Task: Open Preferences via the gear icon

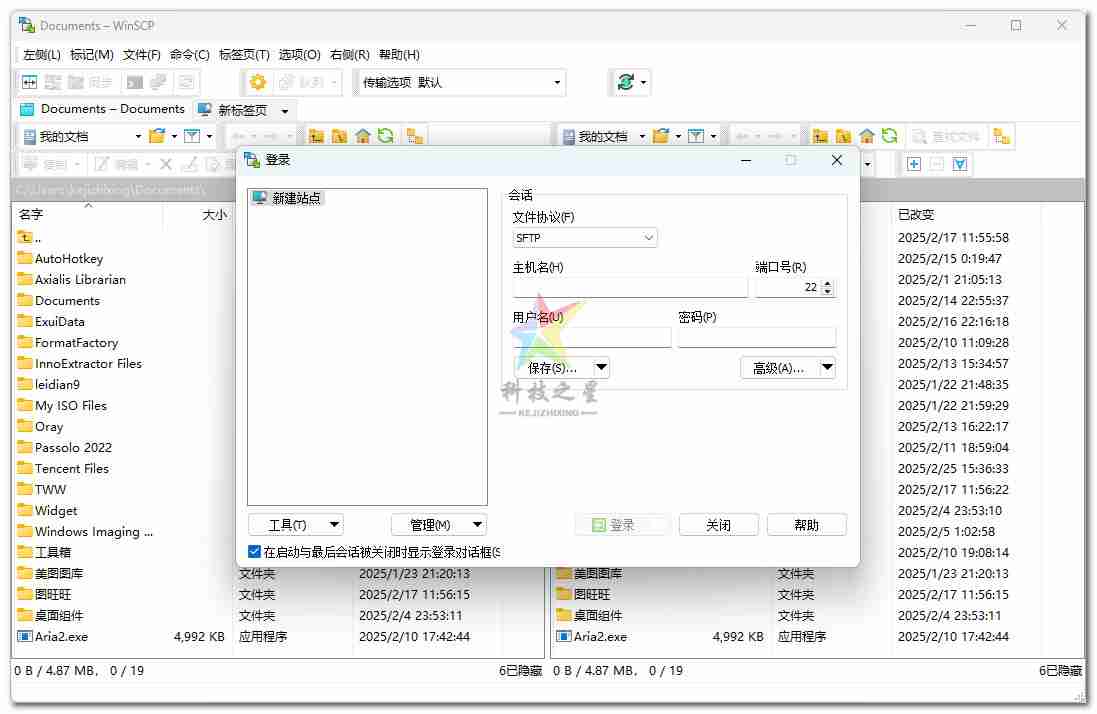Action: pyautogui.click(x=258, y=83)
